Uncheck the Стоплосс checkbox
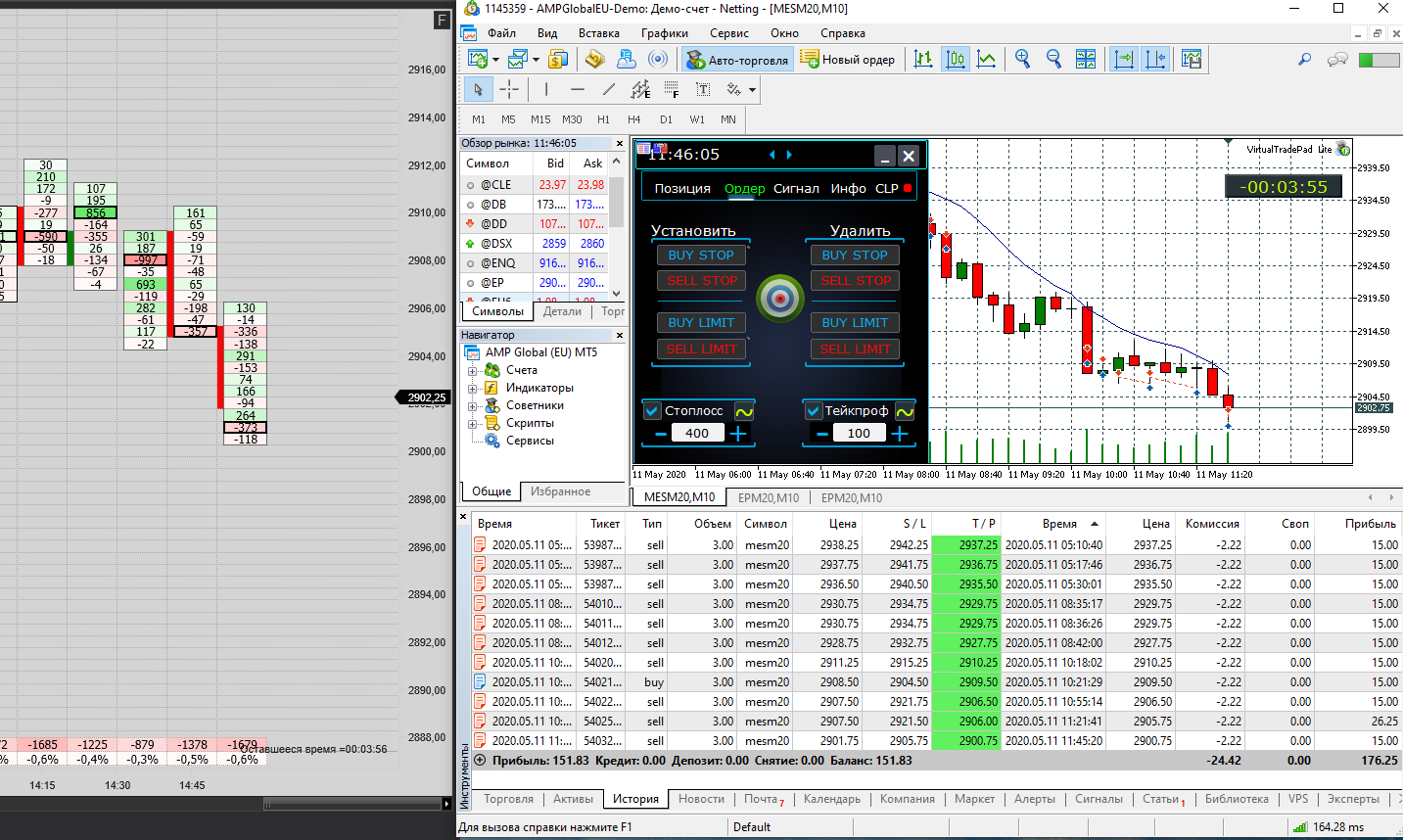The image size is (1403, 840). tap(653, 411)
